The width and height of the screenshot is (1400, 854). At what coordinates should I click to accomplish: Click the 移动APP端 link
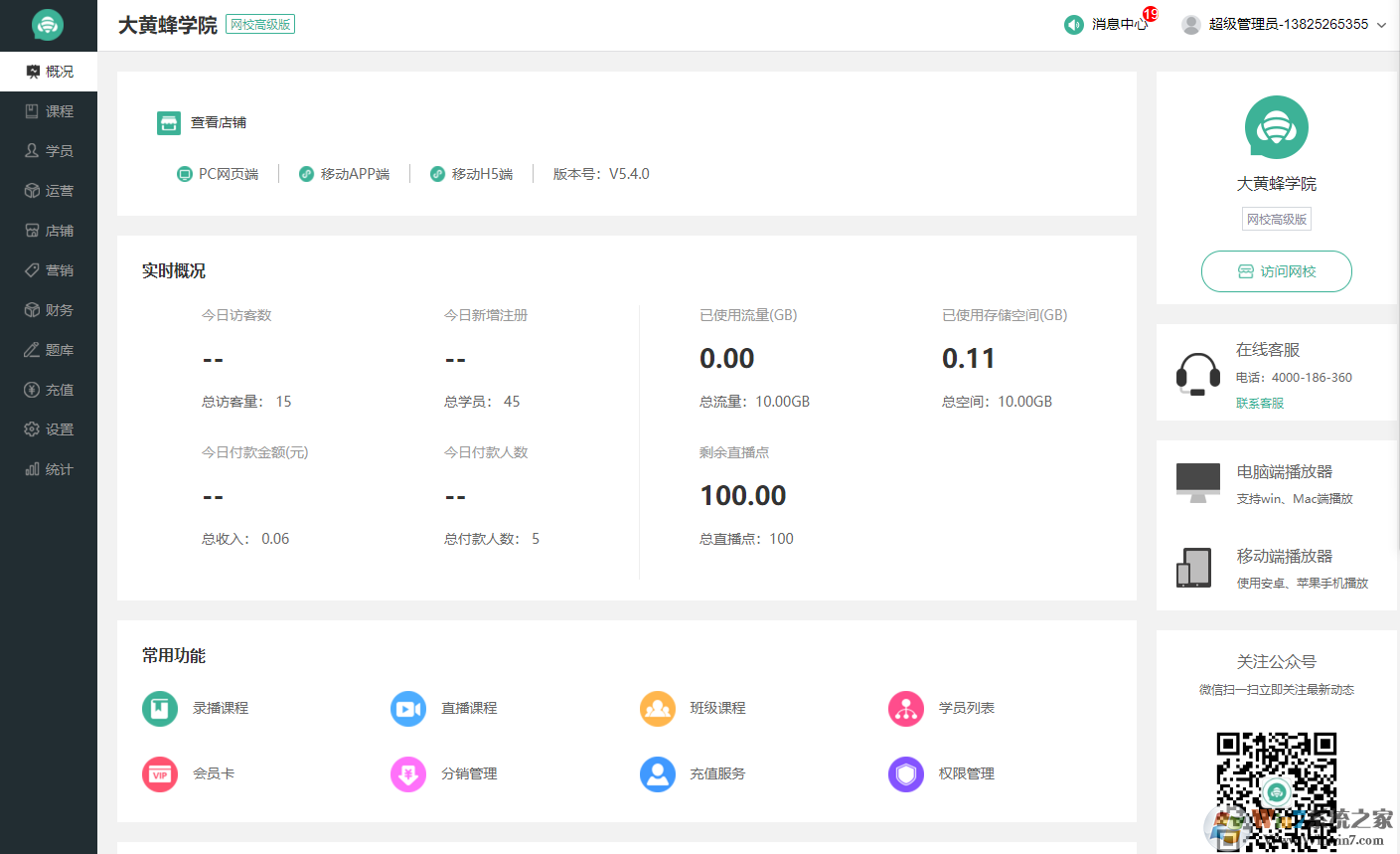click(345, 173)
